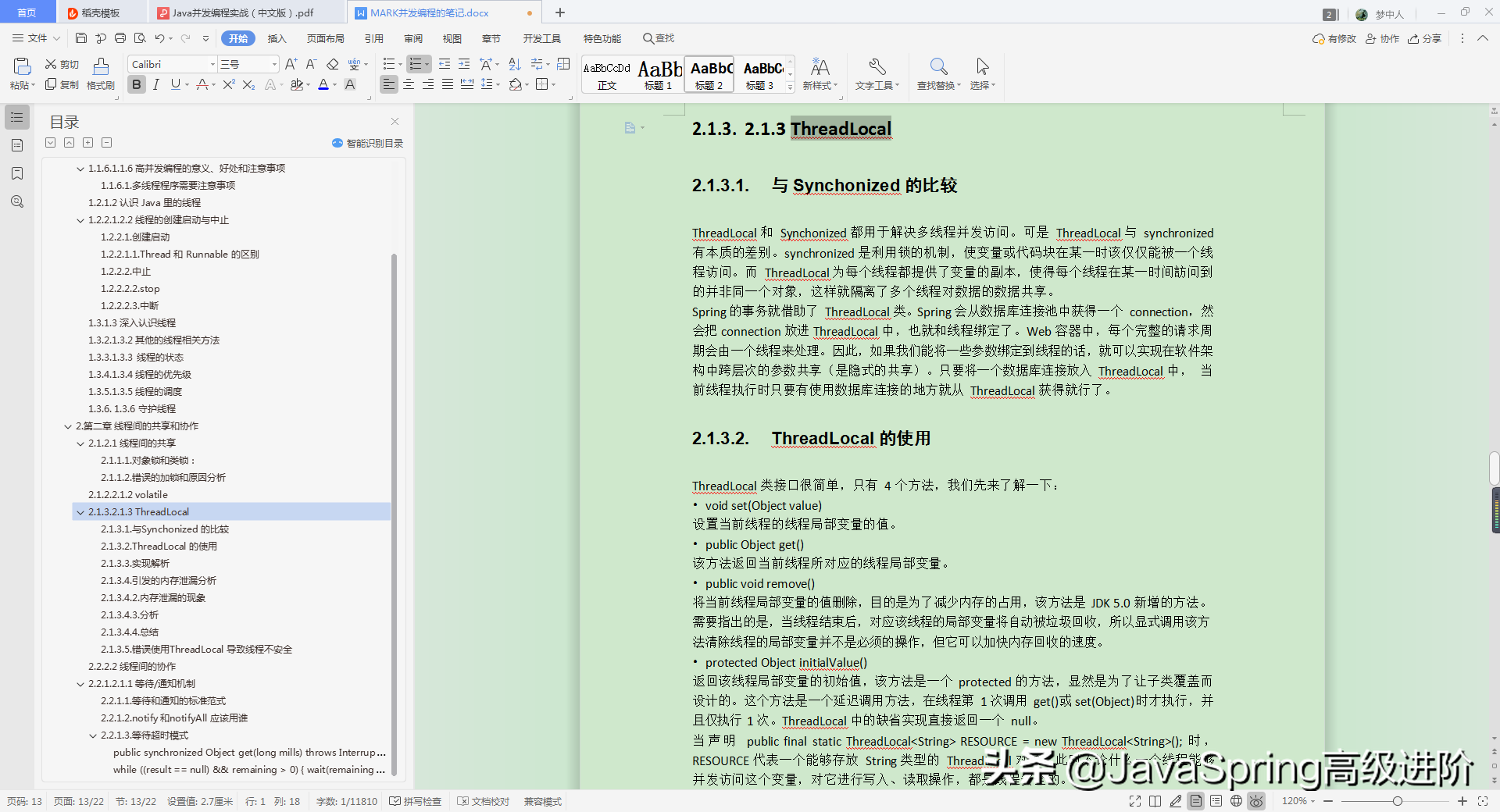Click the Save icon in quick access toolbar

point(81,38)
